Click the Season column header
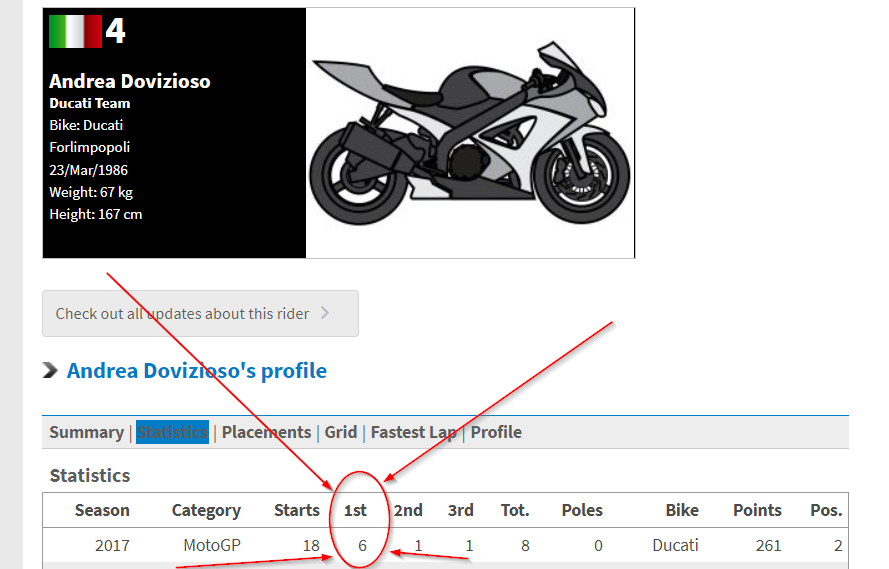This screenshot has height=569, width=889. [102, 510]
